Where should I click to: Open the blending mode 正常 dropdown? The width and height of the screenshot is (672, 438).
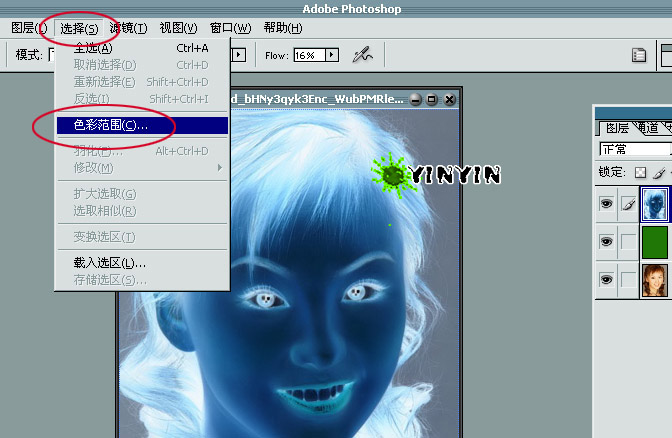[x=635, y=149]
